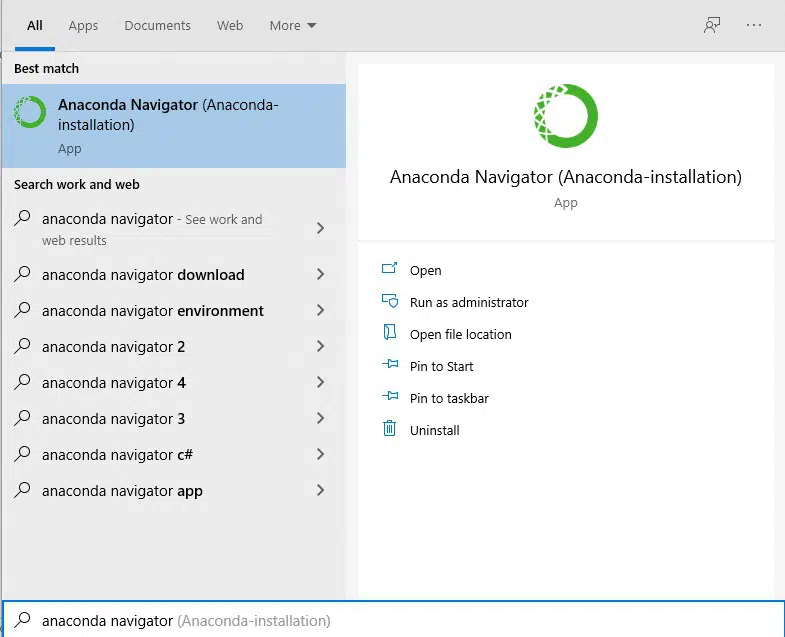
Task: Select suggestion 'anaconda navigator 4'
Action: pos(174,382)
